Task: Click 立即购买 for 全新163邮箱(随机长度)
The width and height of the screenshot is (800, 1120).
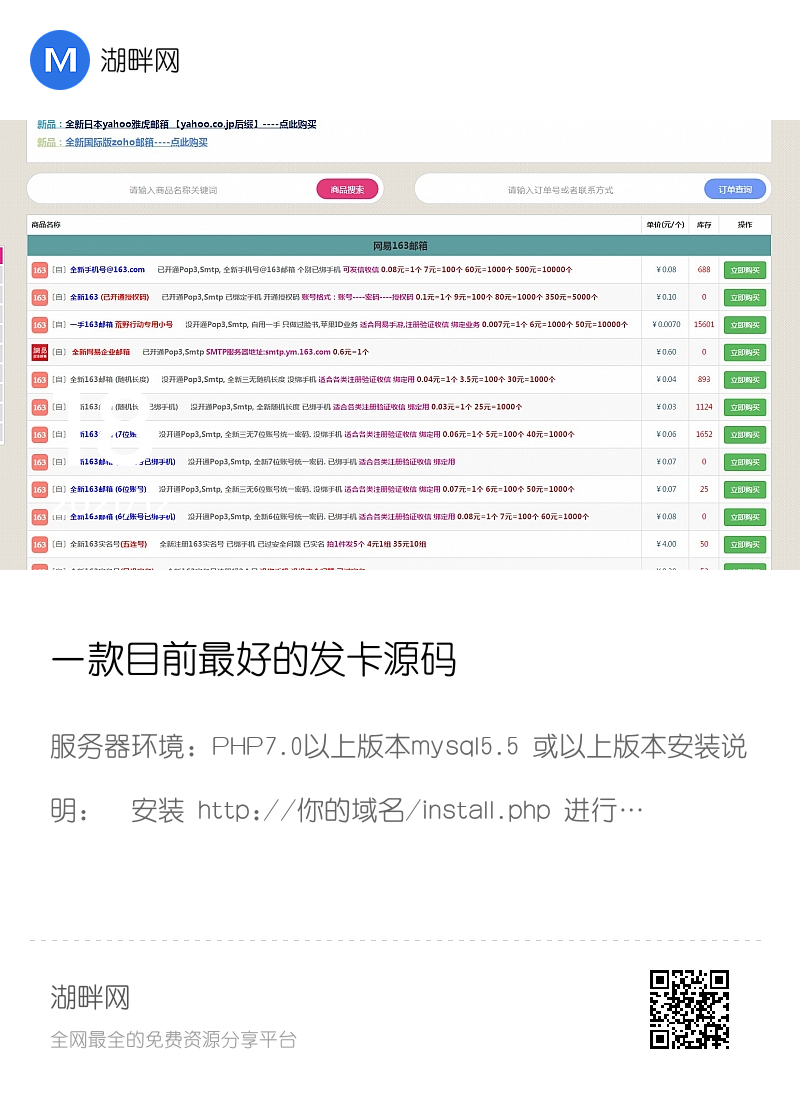Action: coord(744,380)
